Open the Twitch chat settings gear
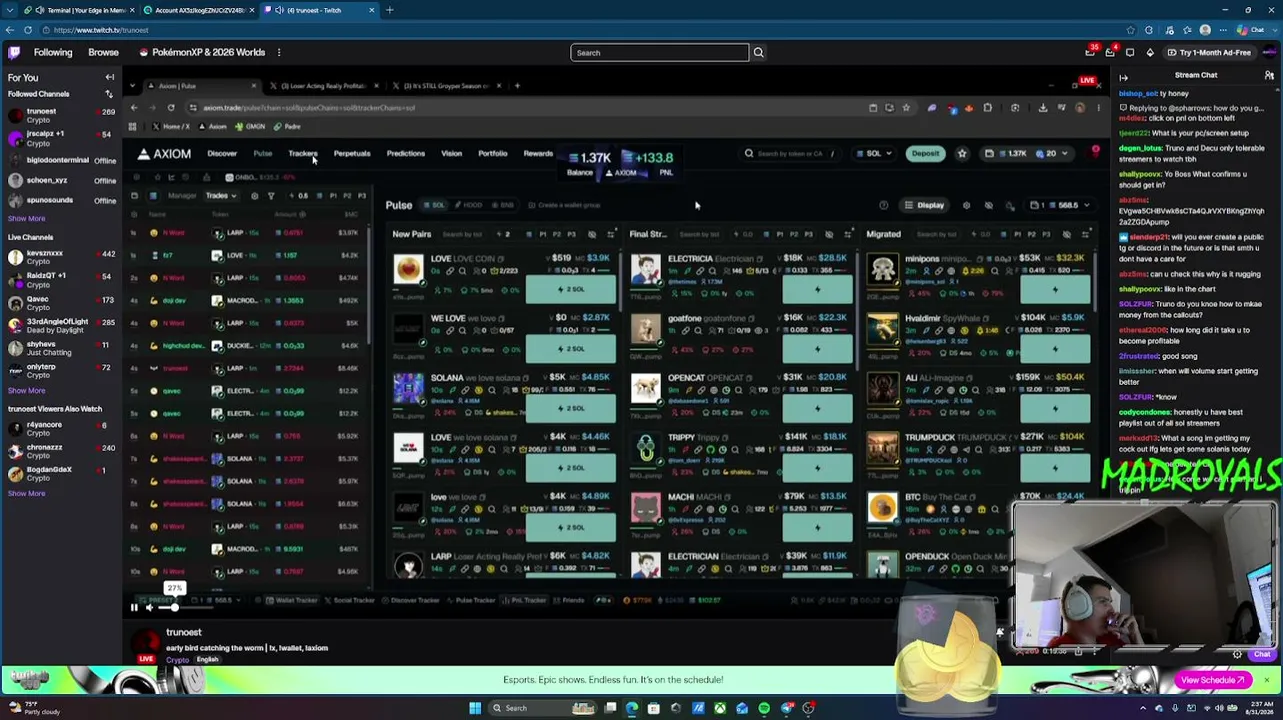The width and height of the screenshot is (1283, 720). 1237,655
